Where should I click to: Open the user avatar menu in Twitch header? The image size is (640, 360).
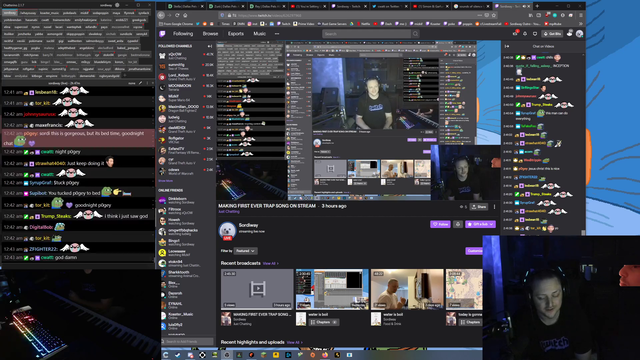tap(579, 34)
